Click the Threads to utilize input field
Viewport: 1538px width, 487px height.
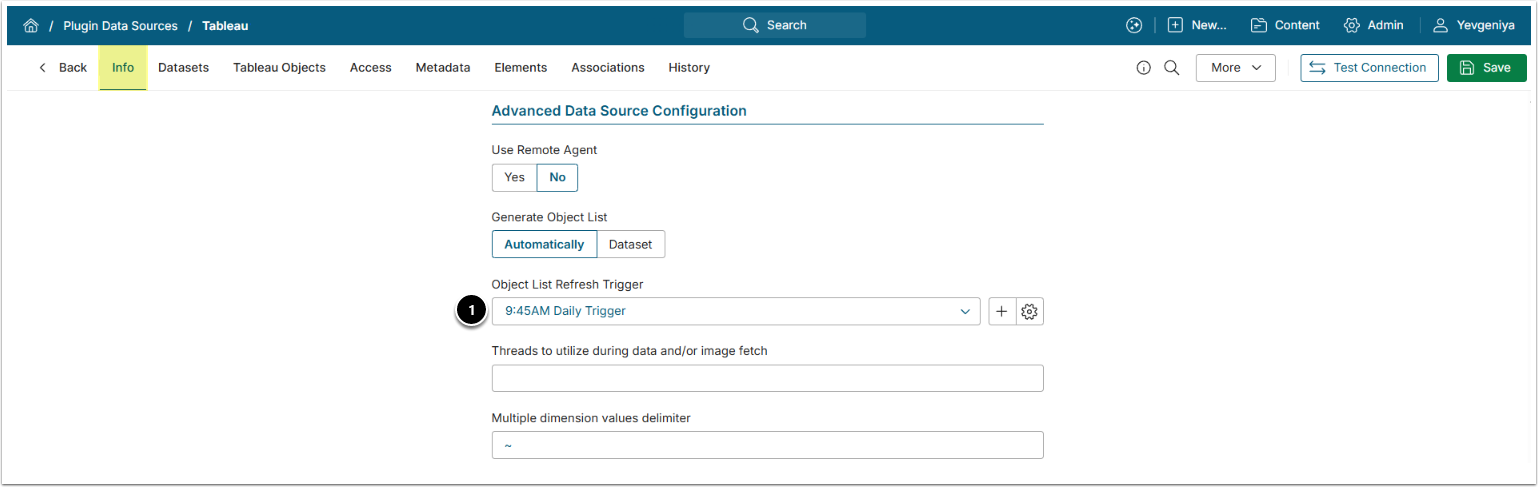tap(767, 378)
